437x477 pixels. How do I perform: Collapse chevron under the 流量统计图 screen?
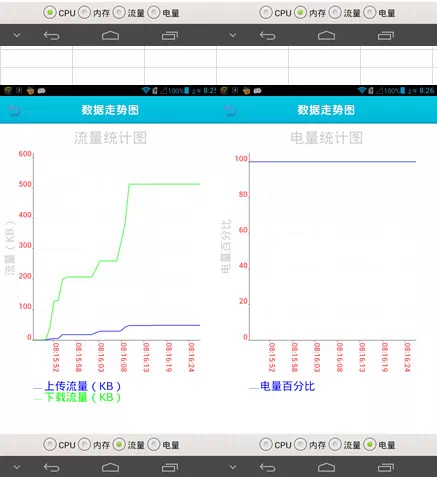click(x=17, y=467)
